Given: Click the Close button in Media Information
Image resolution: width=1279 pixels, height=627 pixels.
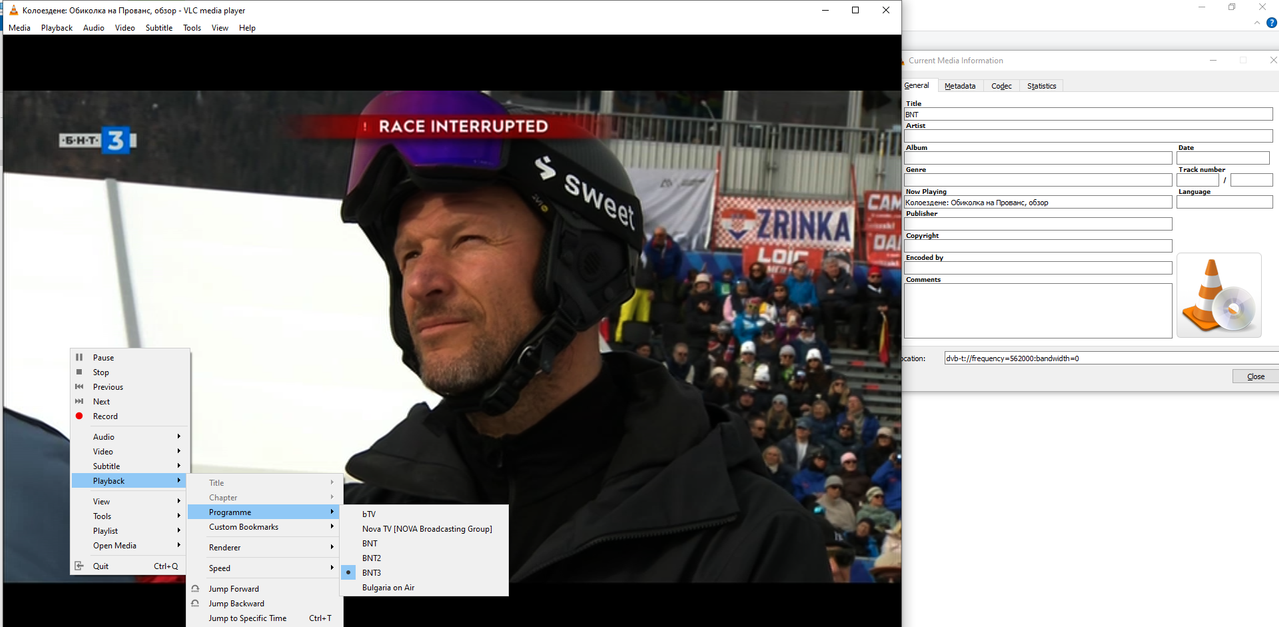Looking at the screenshot, I should pyautogui.click(x=1256, y=376).
